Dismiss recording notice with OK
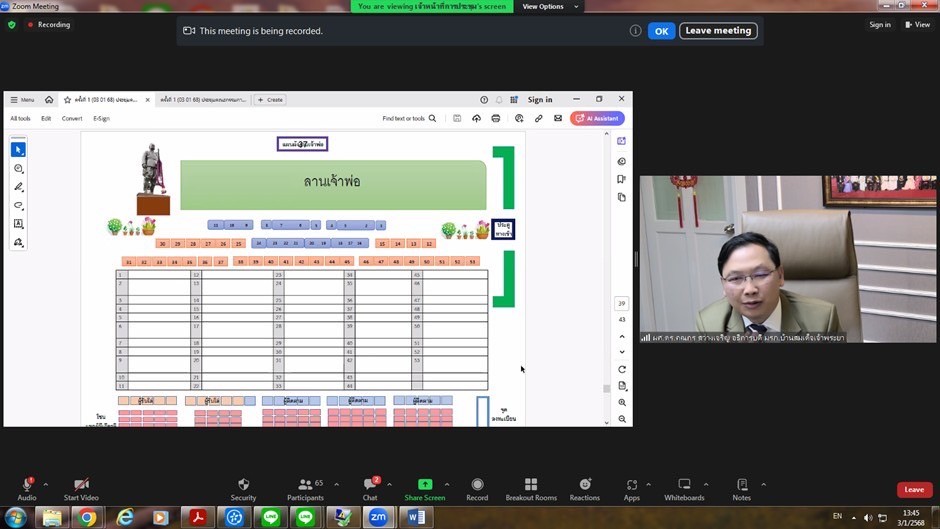Screen dimensions: 940x529 [661, 31]
